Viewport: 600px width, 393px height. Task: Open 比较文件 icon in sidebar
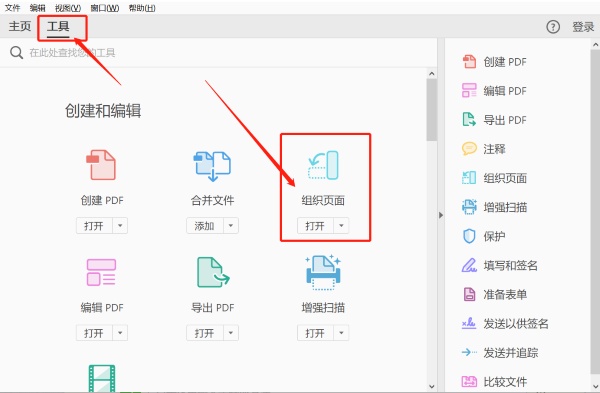(469, 382)
